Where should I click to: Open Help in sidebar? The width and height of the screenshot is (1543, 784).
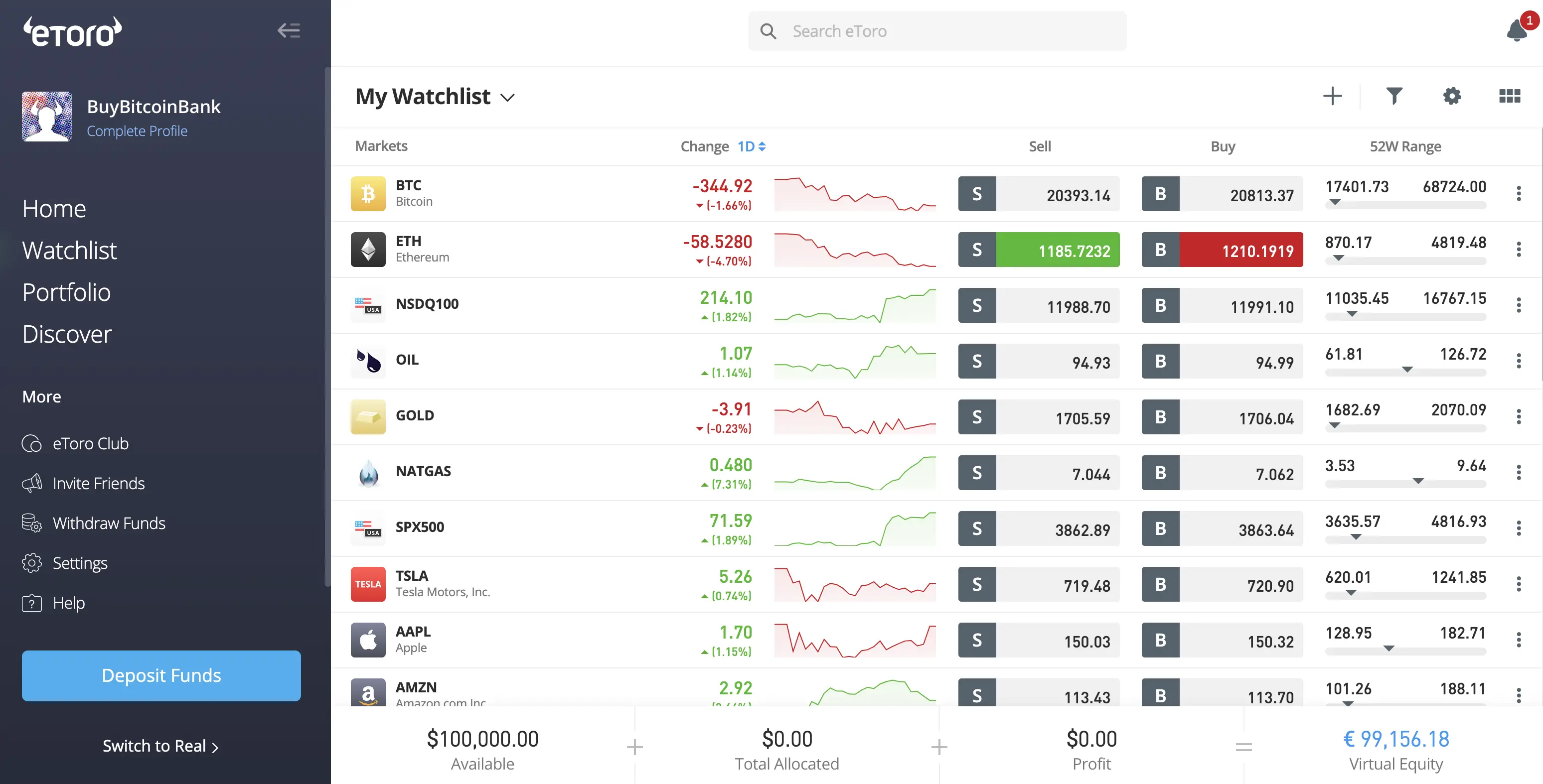[x=53, y=603]
